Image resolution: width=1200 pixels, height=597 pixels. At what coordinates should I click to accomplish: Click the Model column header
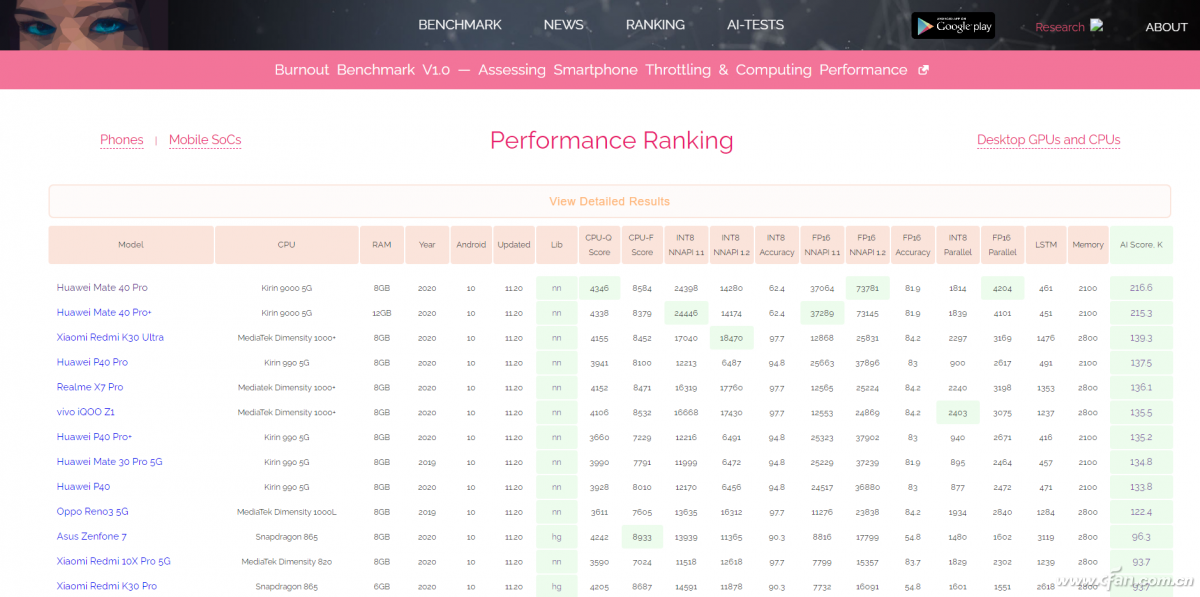coord(131,245)
